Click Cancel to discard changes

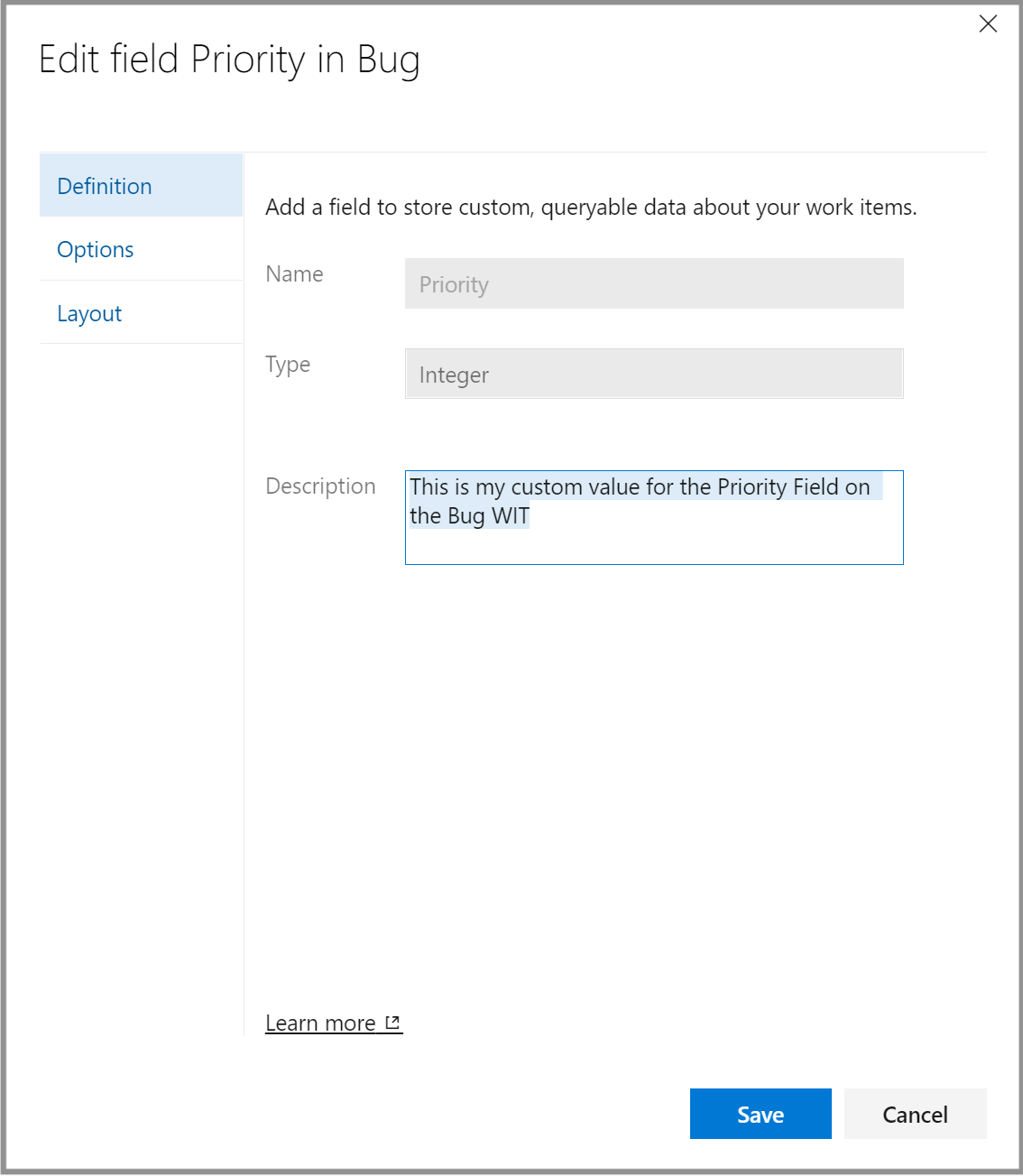click(915, 1114)
